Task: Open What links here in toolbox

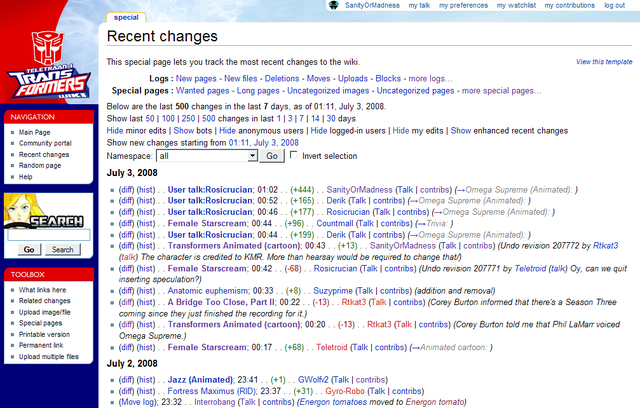Action: pyautogui.click(x=42, y=290)
